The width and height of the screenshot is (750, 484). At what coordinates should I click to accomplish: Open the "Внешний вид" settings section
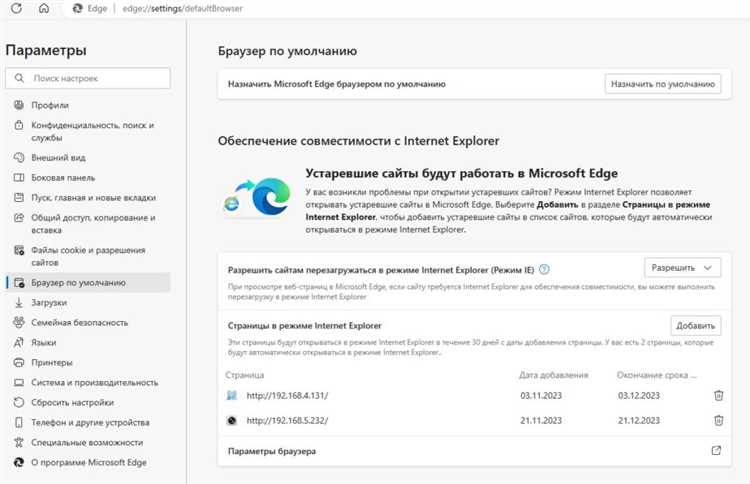pos(57,158)
